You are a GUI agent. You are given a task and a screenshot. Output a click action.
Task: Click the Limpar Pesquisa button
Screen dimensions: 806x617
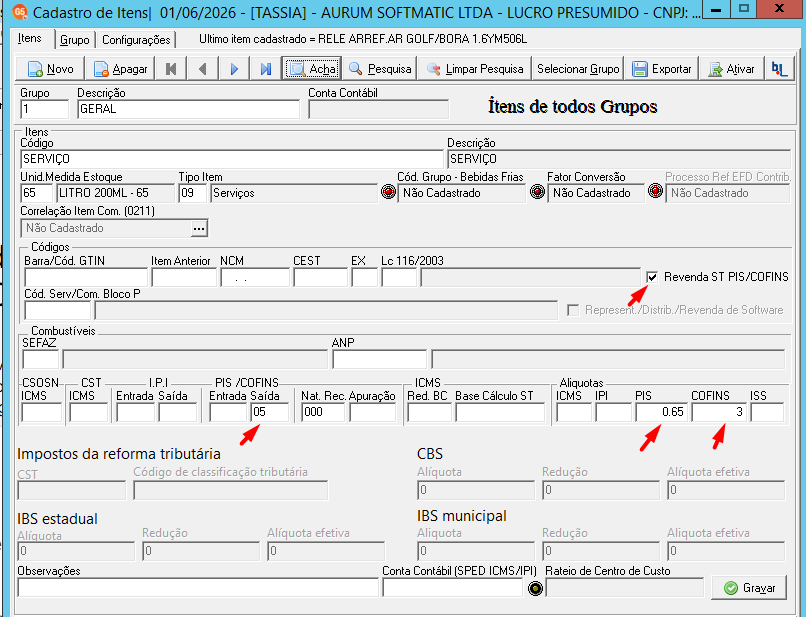click(x=474, y=69)
